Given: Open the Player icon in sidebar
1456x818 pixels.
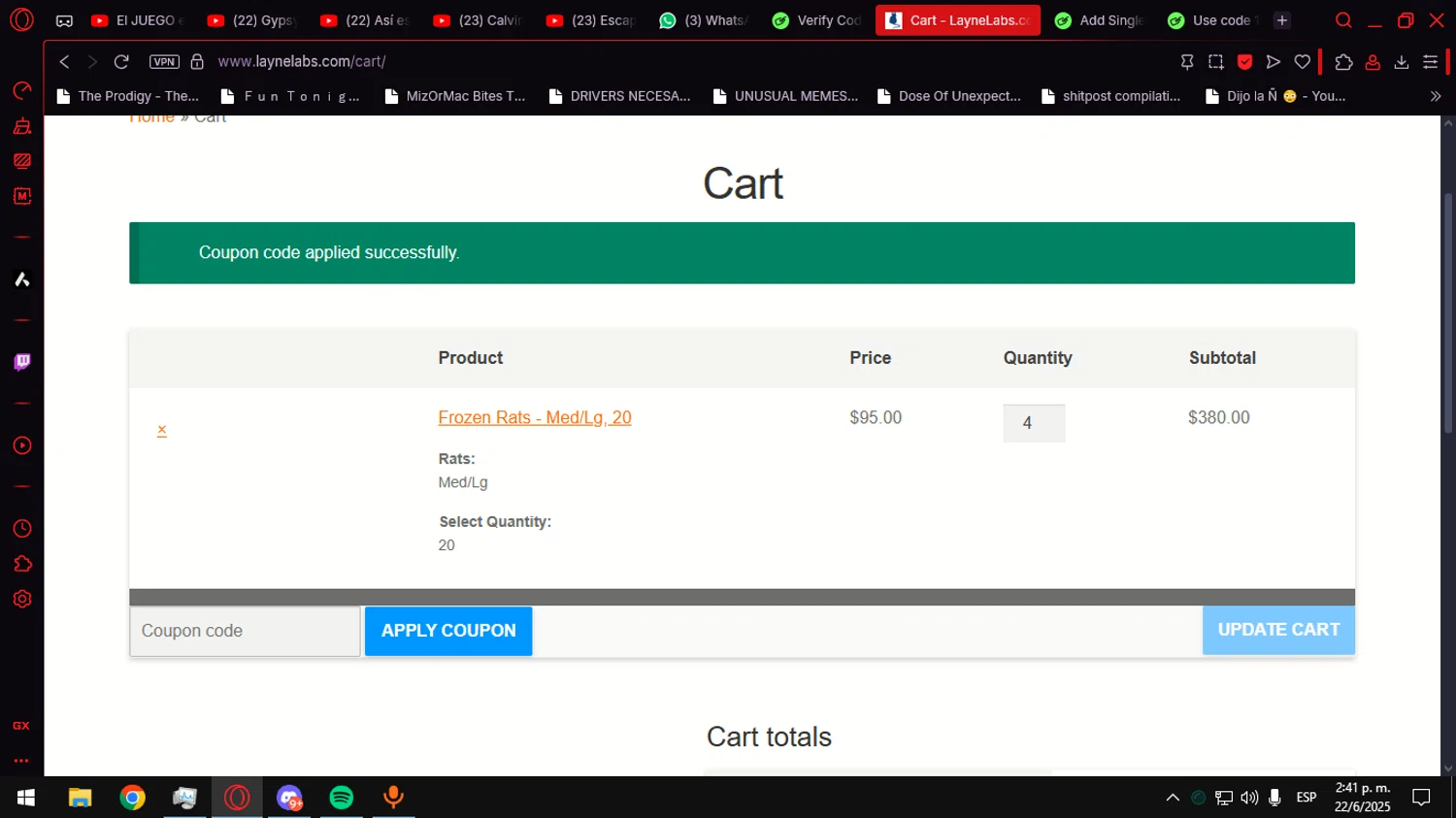Looking at the screenshot, I should 21,445.
